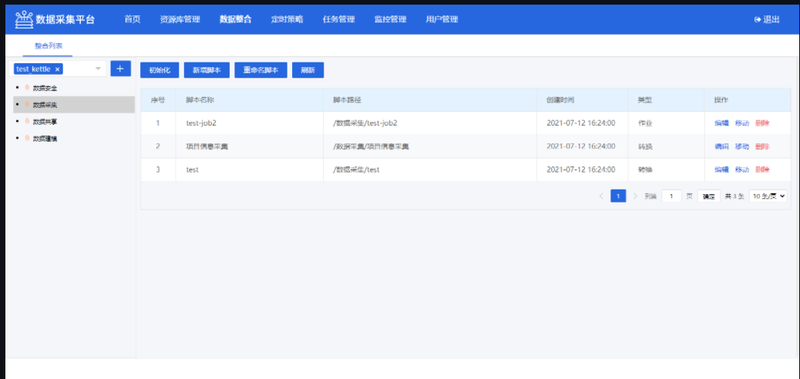
Task: Click the 重命名脚本 button
Action: 261,70
